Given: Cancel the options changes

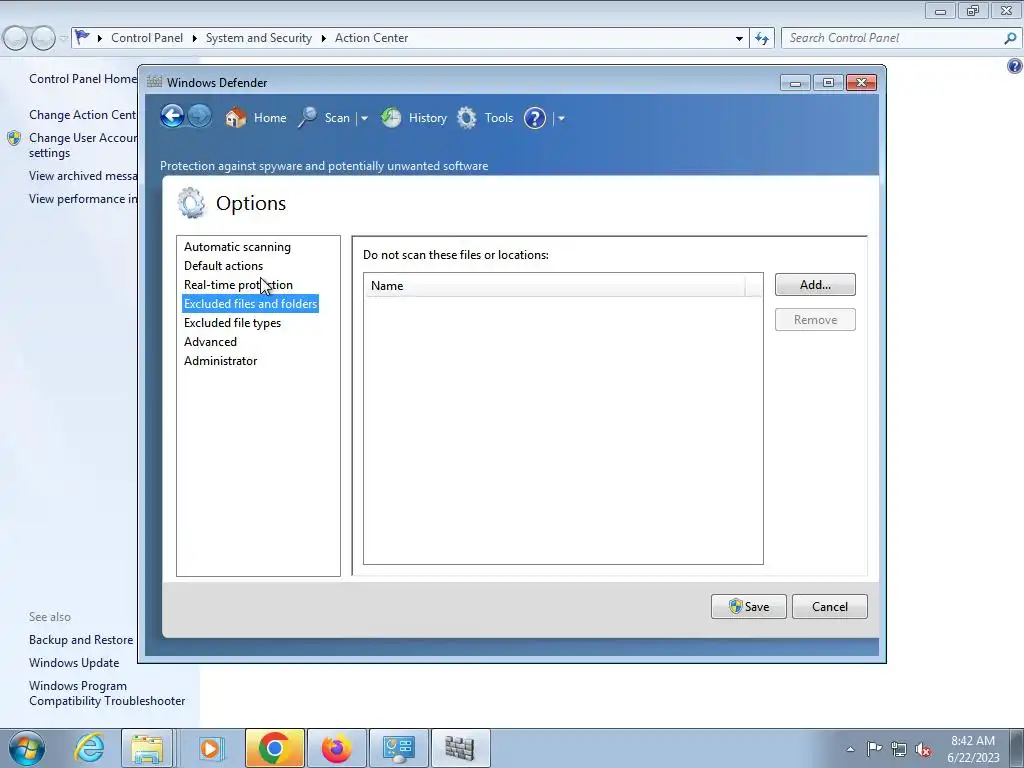Looking at the screenshot, I should click(x=829, y=607).
